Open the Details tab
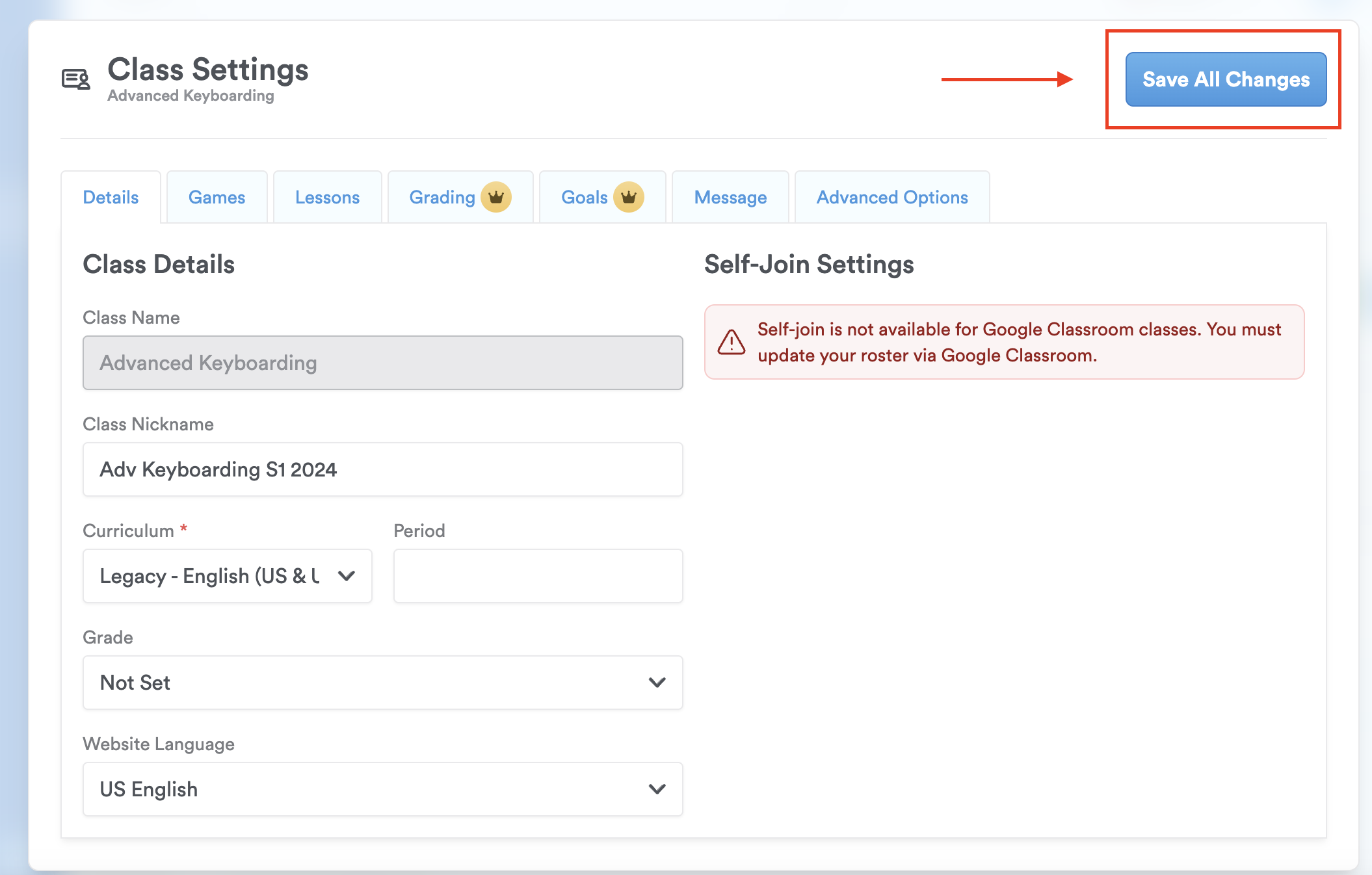 (x=111, y=198)
